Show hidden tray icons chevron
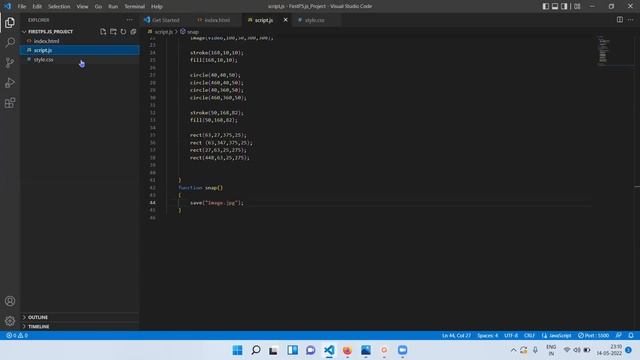640x360 pixels. [513, 350]
